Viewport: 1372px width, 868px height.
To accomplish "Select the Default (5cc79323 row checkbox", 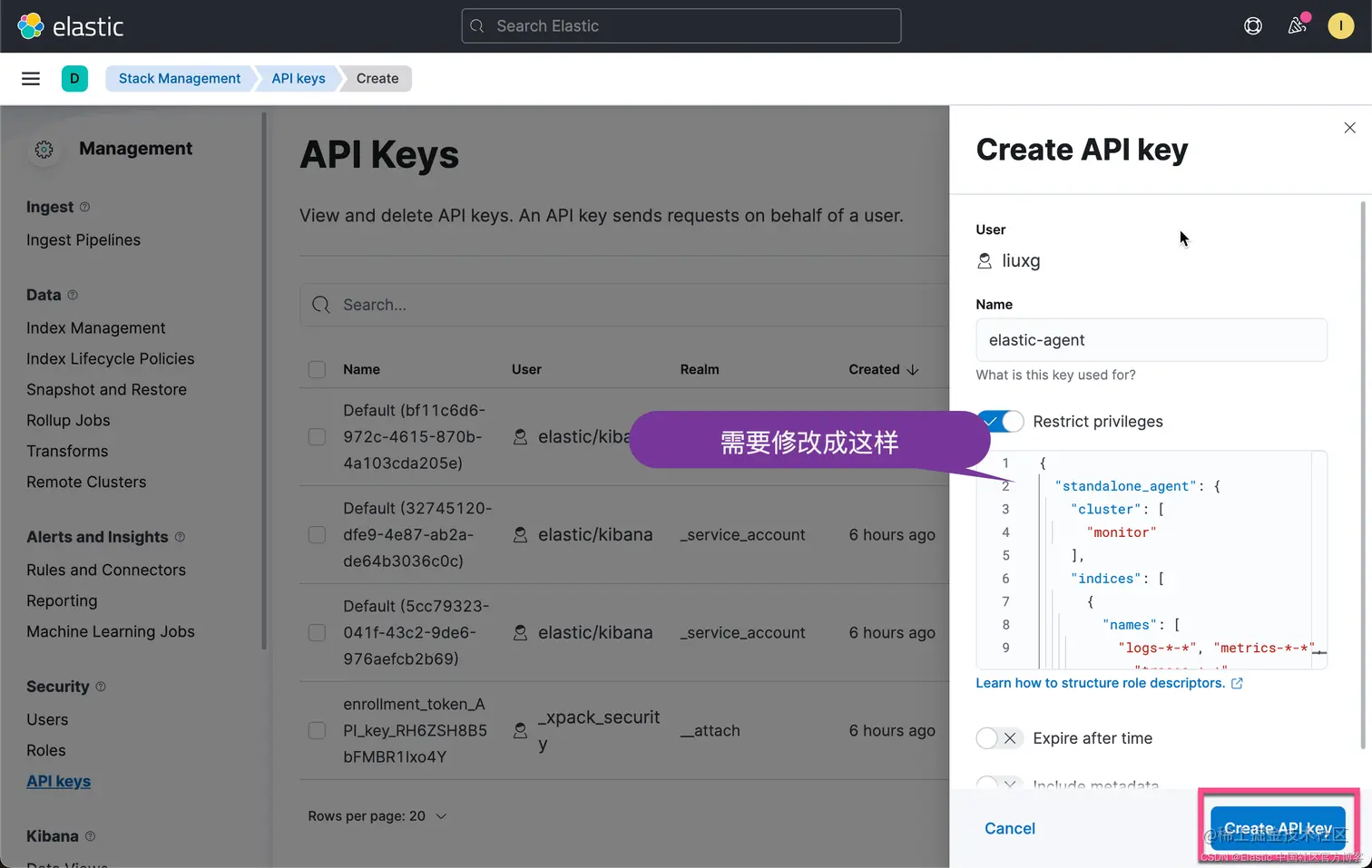I will pyautogui.click(x=317, y=633).
